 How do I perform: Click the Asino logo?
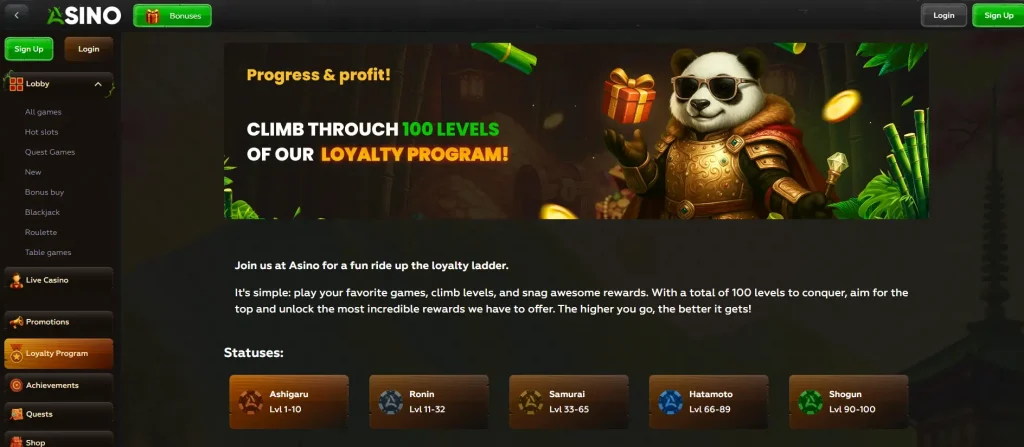pos(84,16)
